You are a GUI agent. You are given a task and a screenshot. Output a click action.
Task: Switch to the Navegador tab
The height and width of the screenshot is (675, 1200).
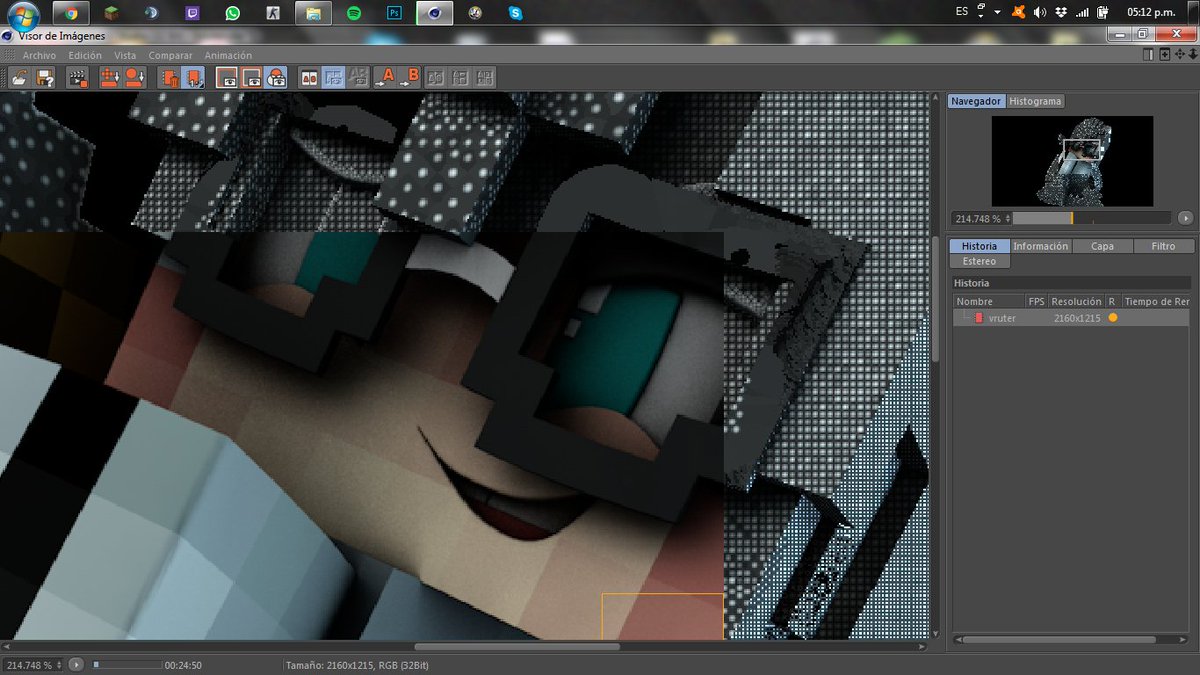click(976, 101)
